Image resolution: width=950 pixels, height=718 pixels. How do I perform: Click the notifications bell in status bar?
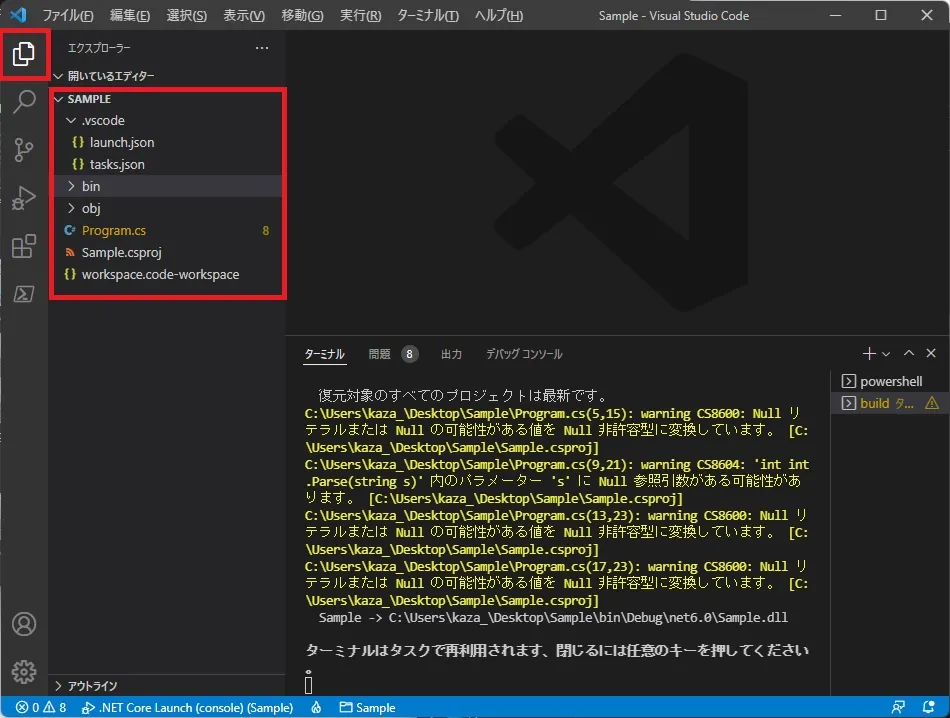click(930, 707)
